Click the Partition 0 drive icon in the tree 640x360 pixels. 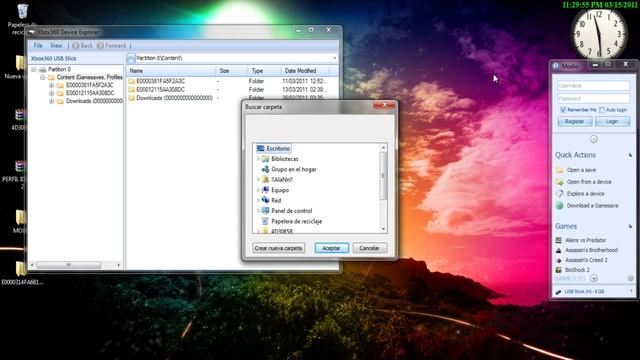pyautogui.click(x=42, y=69)
